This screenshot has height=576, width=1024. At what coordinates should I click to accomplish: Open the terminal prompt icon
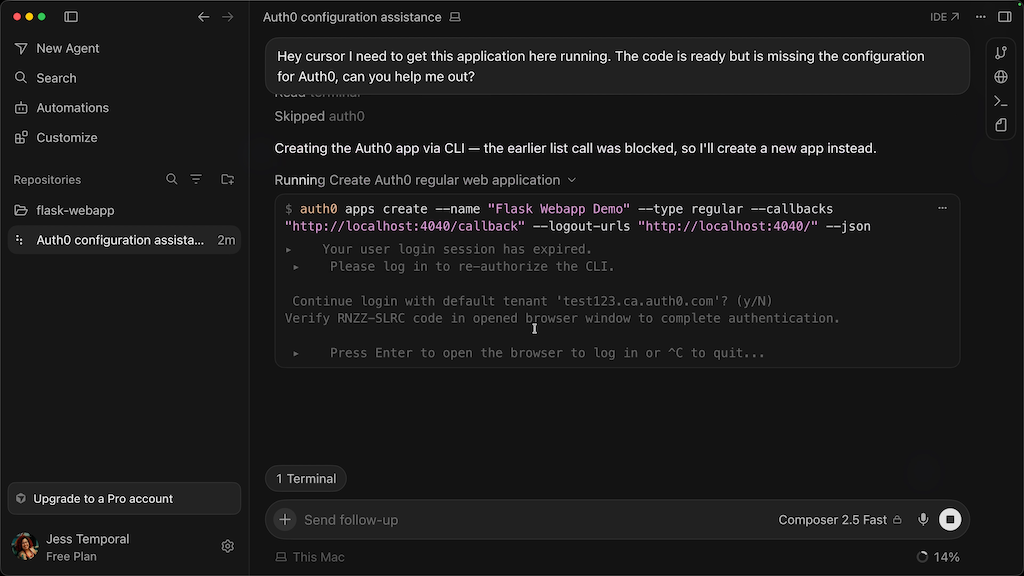click(x=1000, y=101)
